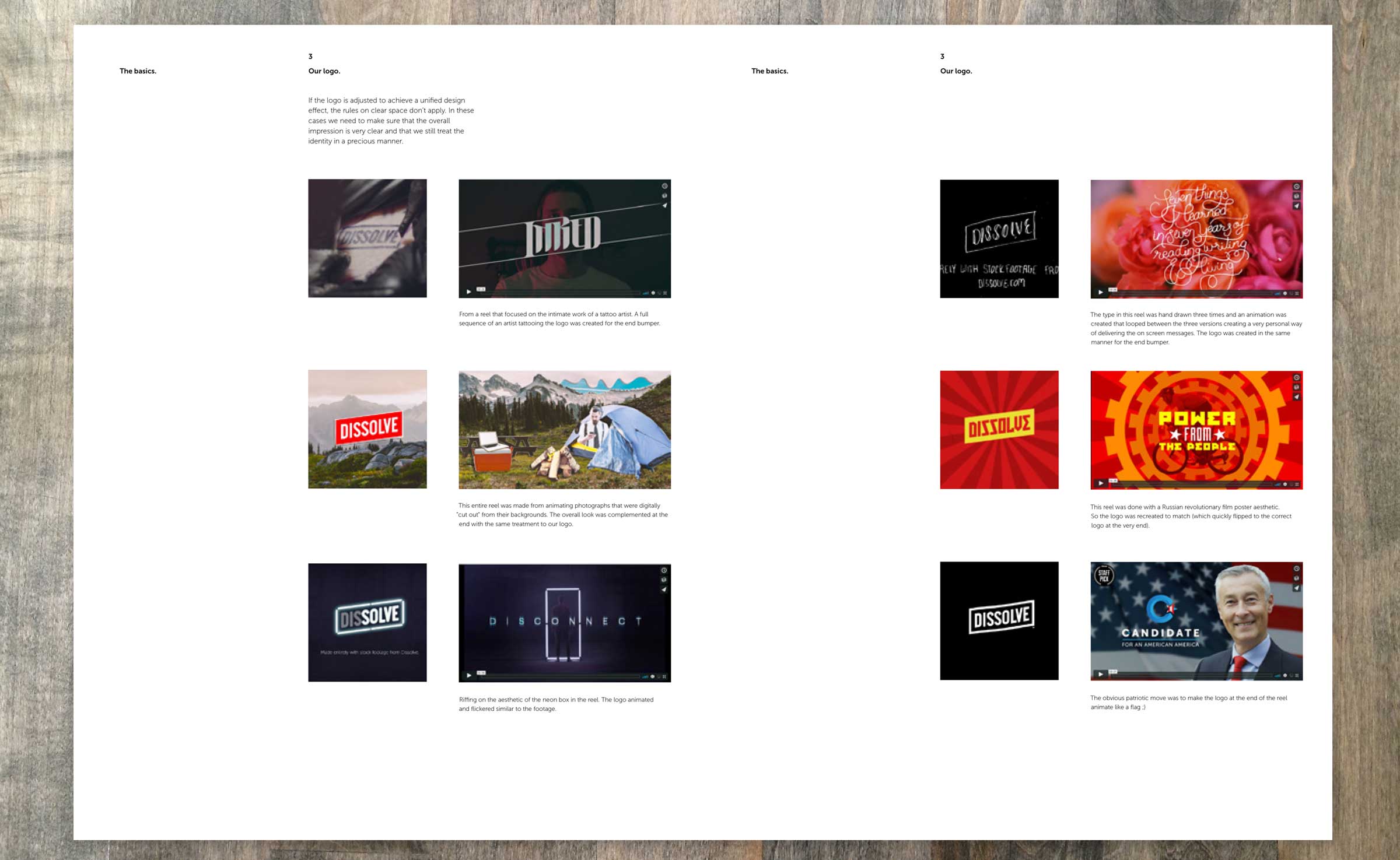Screen dimensions: 1400x860
Task: Adjust volume on the Inked tattoo video
Action: (646, 293)
